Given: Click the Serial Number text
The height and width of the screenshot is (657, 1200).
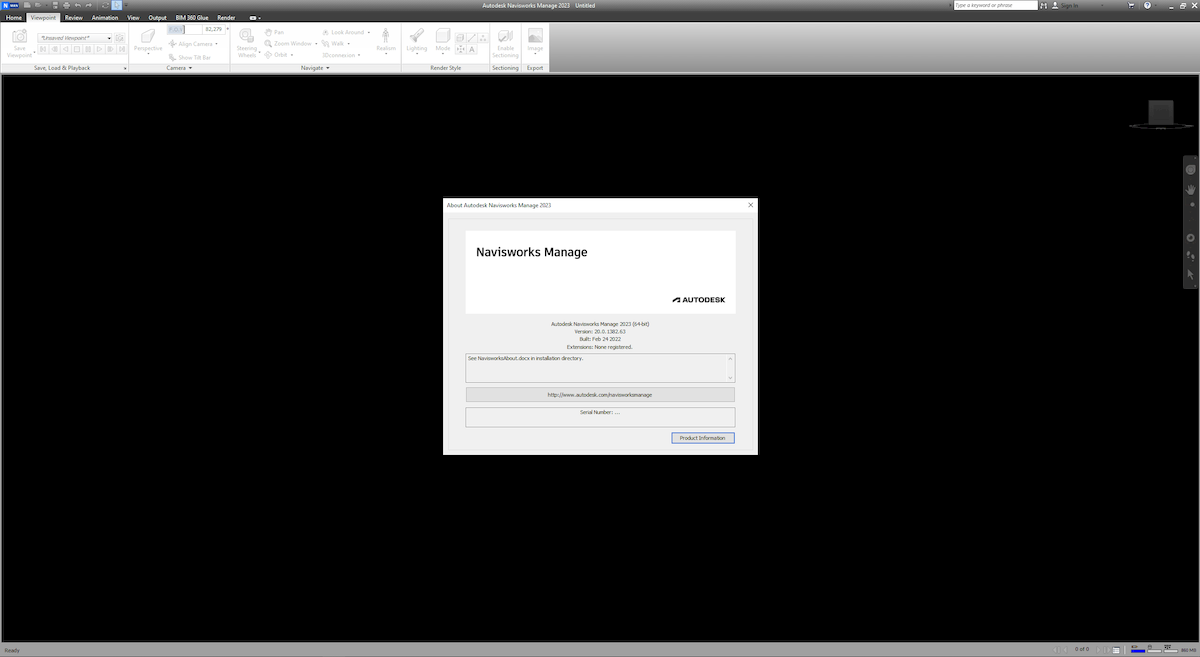Looking at the screenshot, I should coord(600,412).
